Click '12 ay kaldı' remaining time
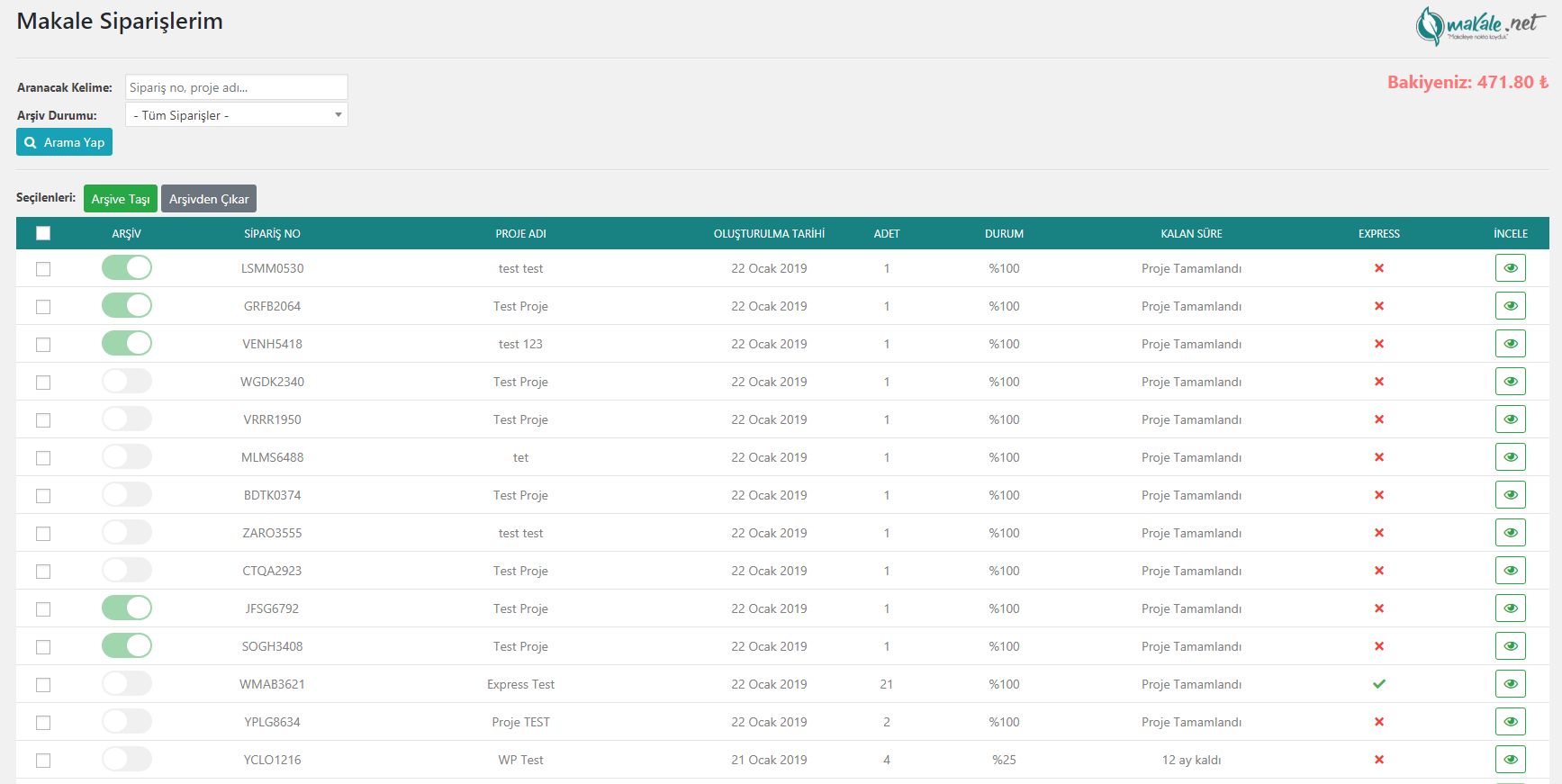1562x784 pixels. (x=1191, y=760)
